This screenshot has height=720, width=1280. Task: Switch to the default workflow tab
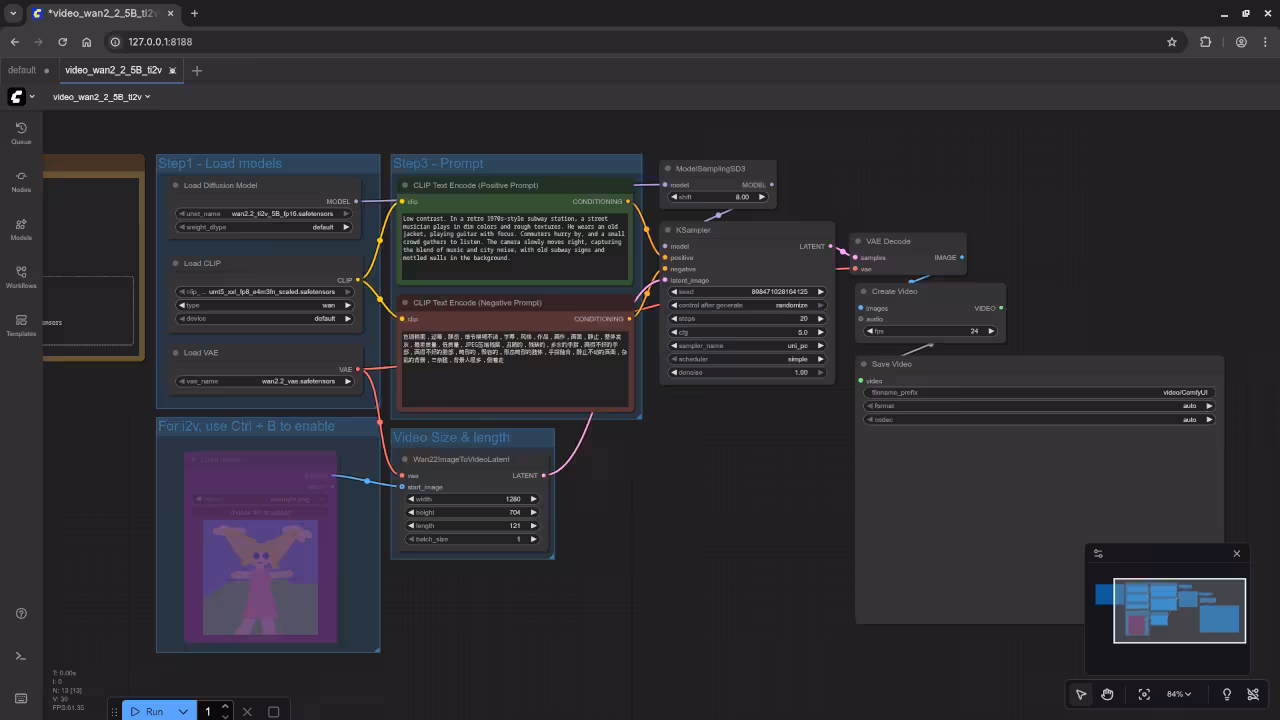tap(22, 70)
